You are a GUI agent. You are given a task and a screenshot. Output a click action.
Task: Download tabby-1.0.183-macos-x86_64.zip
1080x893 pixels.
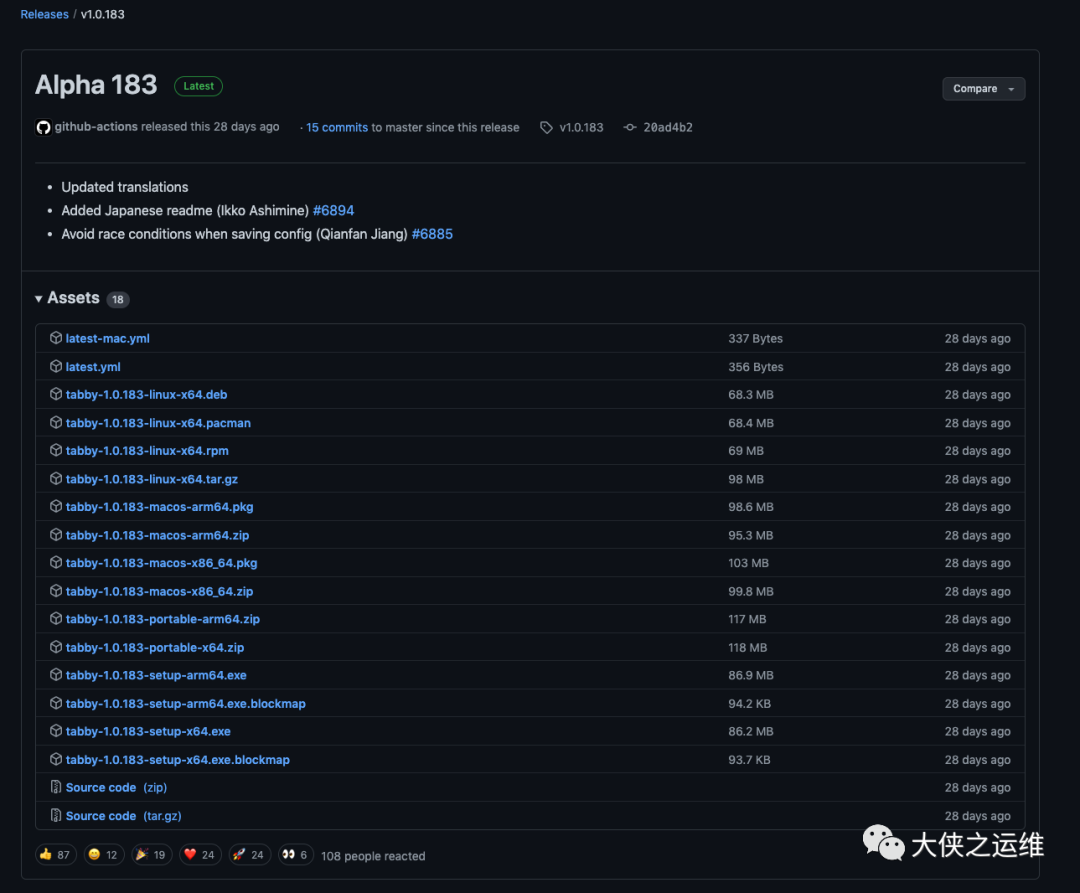159,591
